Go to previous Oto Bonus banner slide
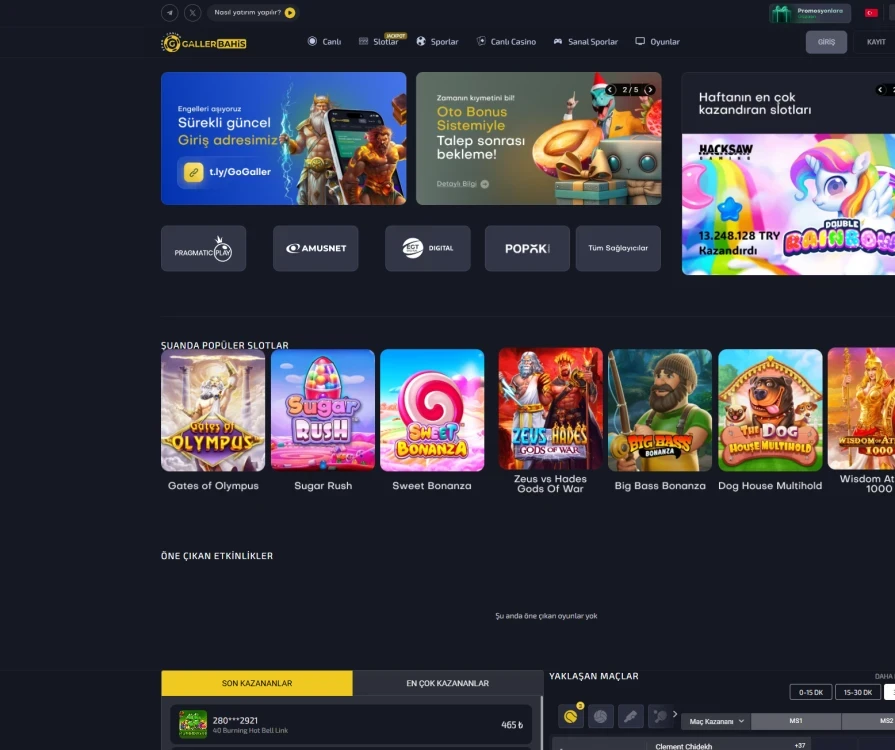Image resolution: width=895 pixels, height=750 pixels. click(610, 90)
